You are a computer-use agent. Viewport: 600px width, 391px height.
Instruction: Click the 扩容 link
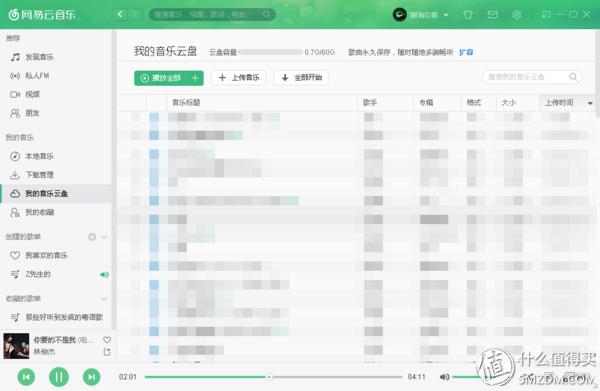(466, 52)
